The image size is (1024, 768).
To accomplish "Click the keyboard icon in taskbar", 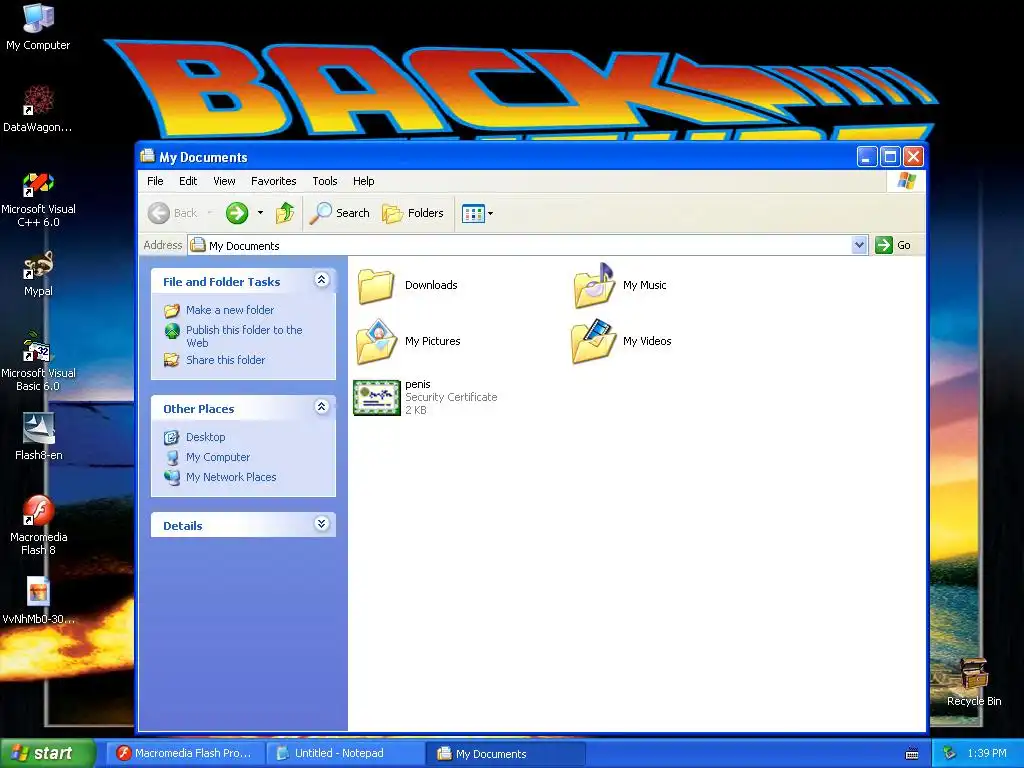I will coord(912,754).
